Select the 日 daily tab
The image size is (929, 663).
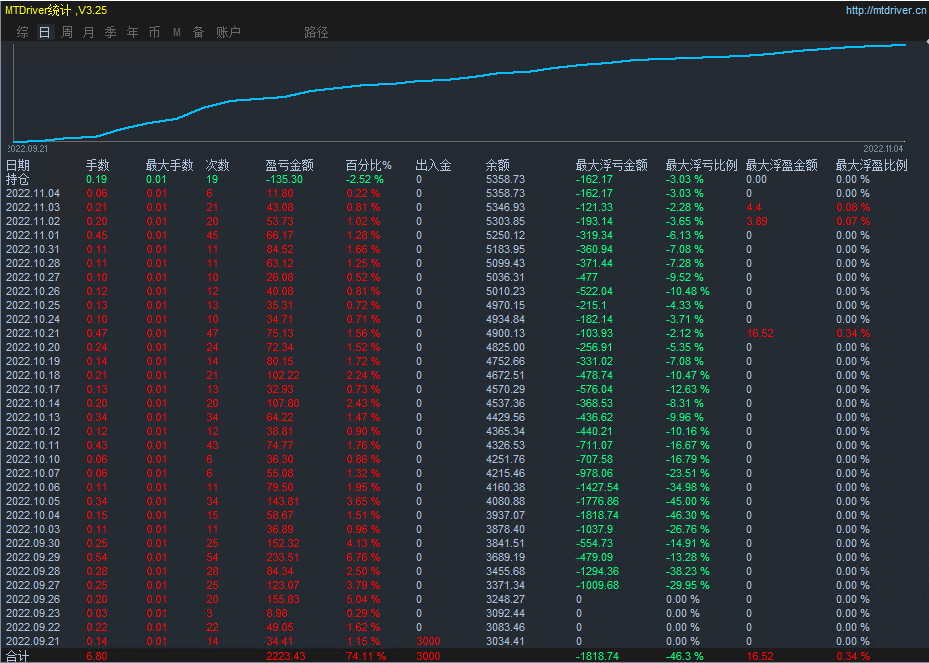(44, 32)
